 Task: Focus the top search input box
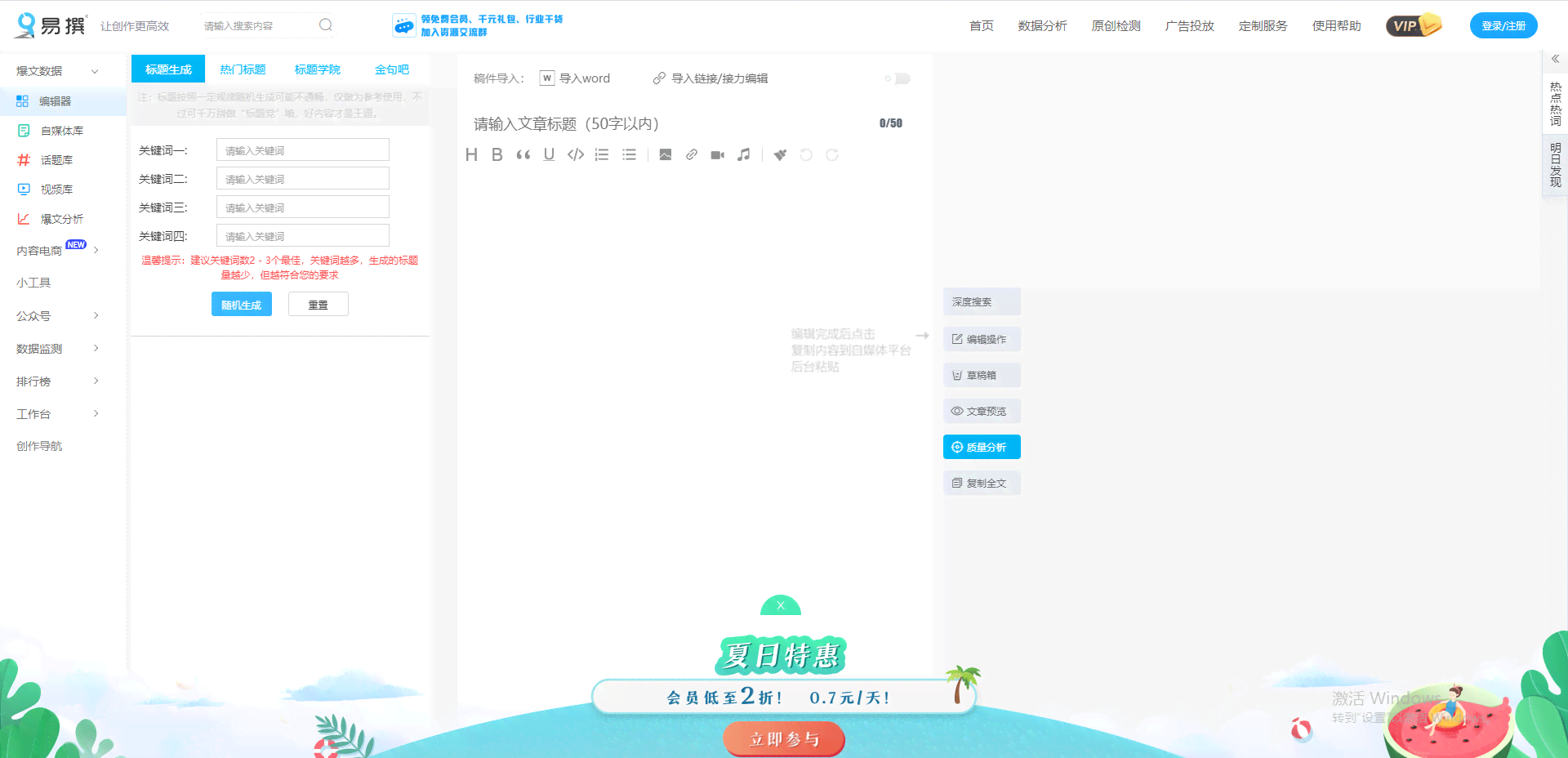[x=257, y=25]
